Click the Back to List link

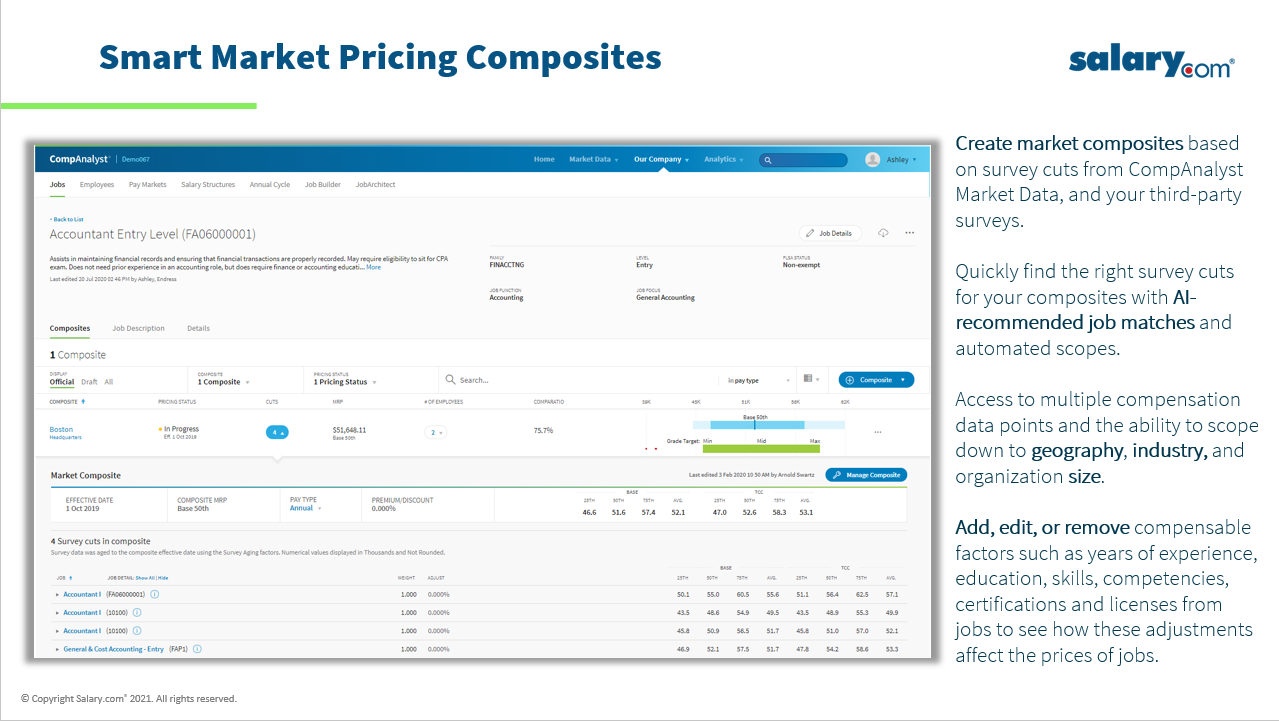tap(68, 219)
